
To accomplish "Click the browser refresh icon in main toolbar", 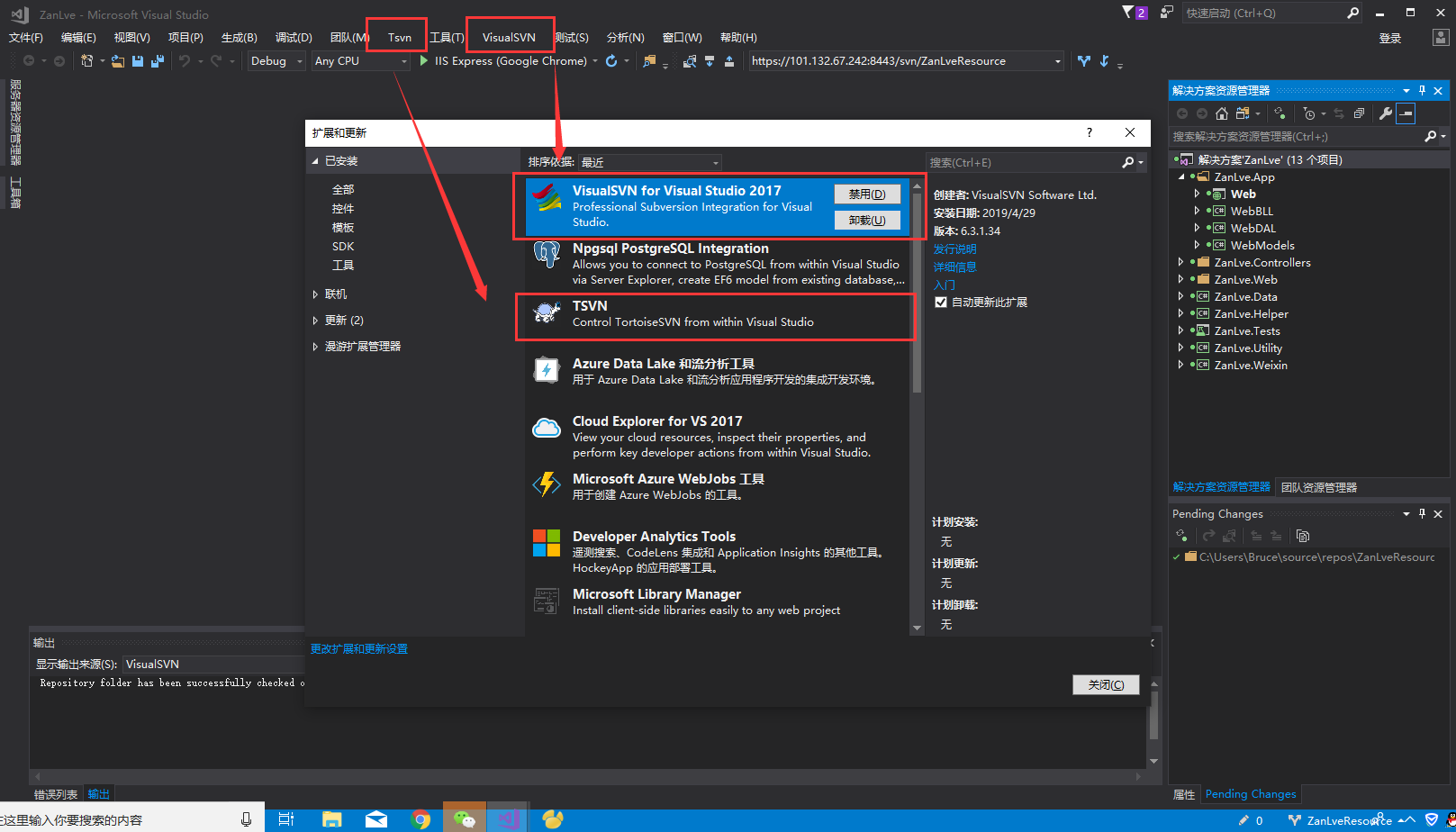I will (611, 61).
